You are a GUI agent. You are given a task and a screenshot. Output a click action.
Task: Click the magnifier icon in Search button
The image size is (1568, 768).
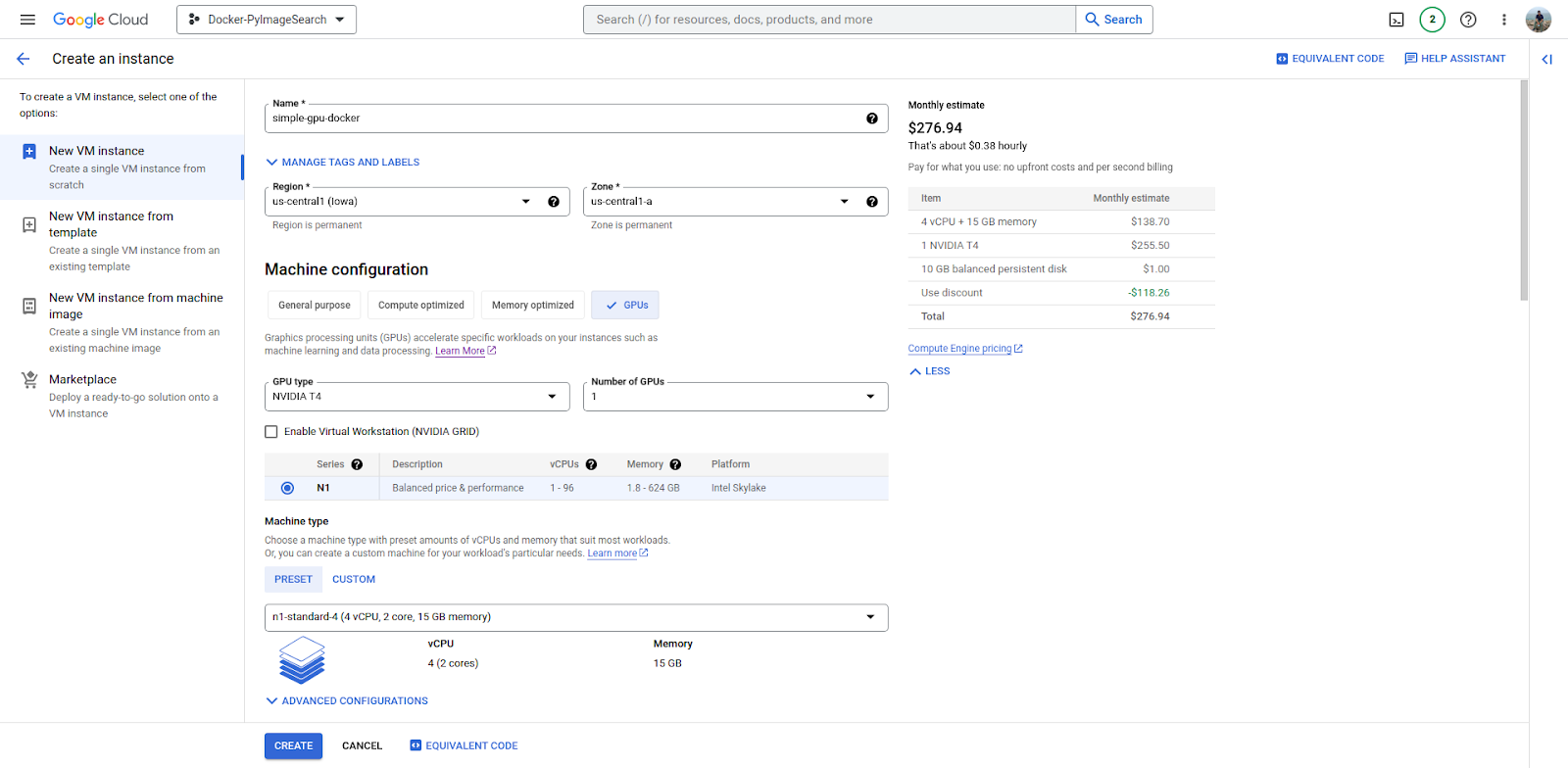point(1092,20)
